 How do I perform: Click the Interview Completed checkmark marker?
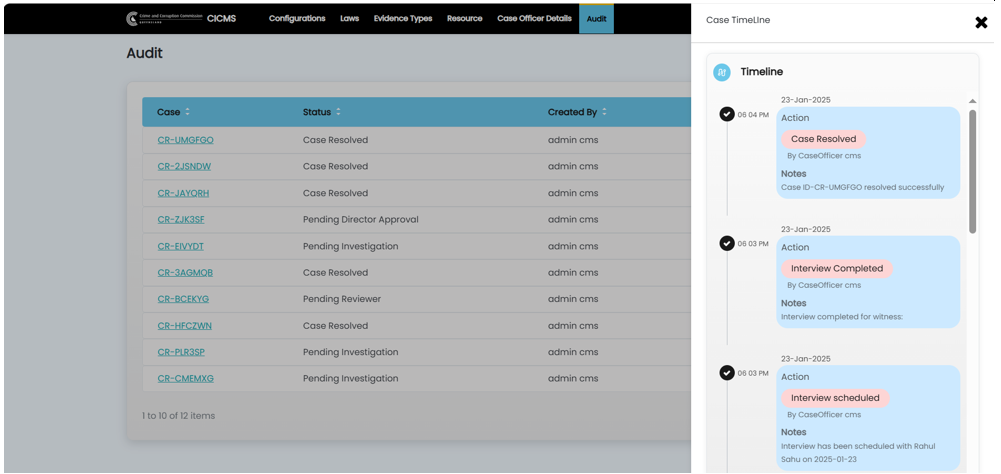[x=727, y=244]
